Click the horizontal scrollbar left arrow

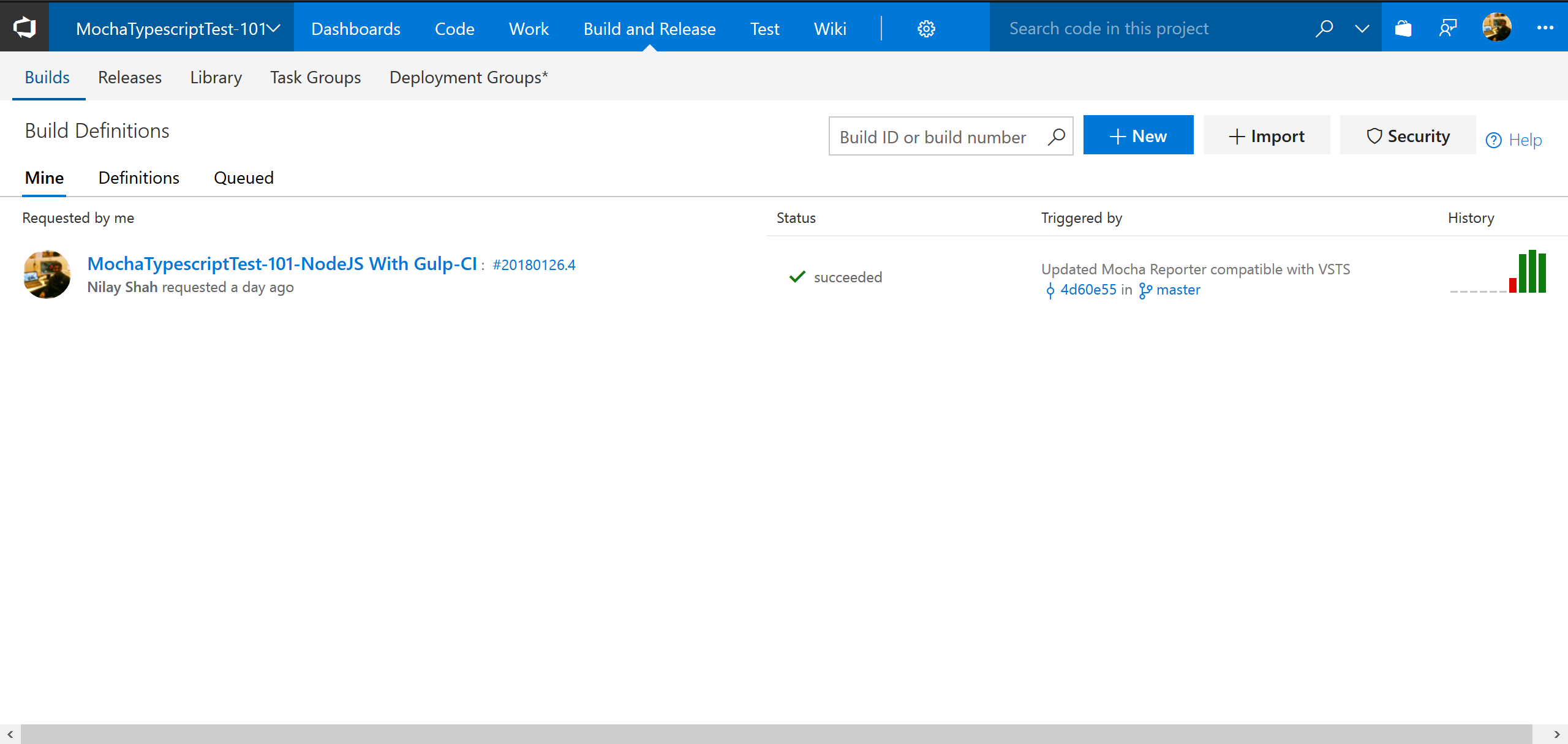pos(10,734)
